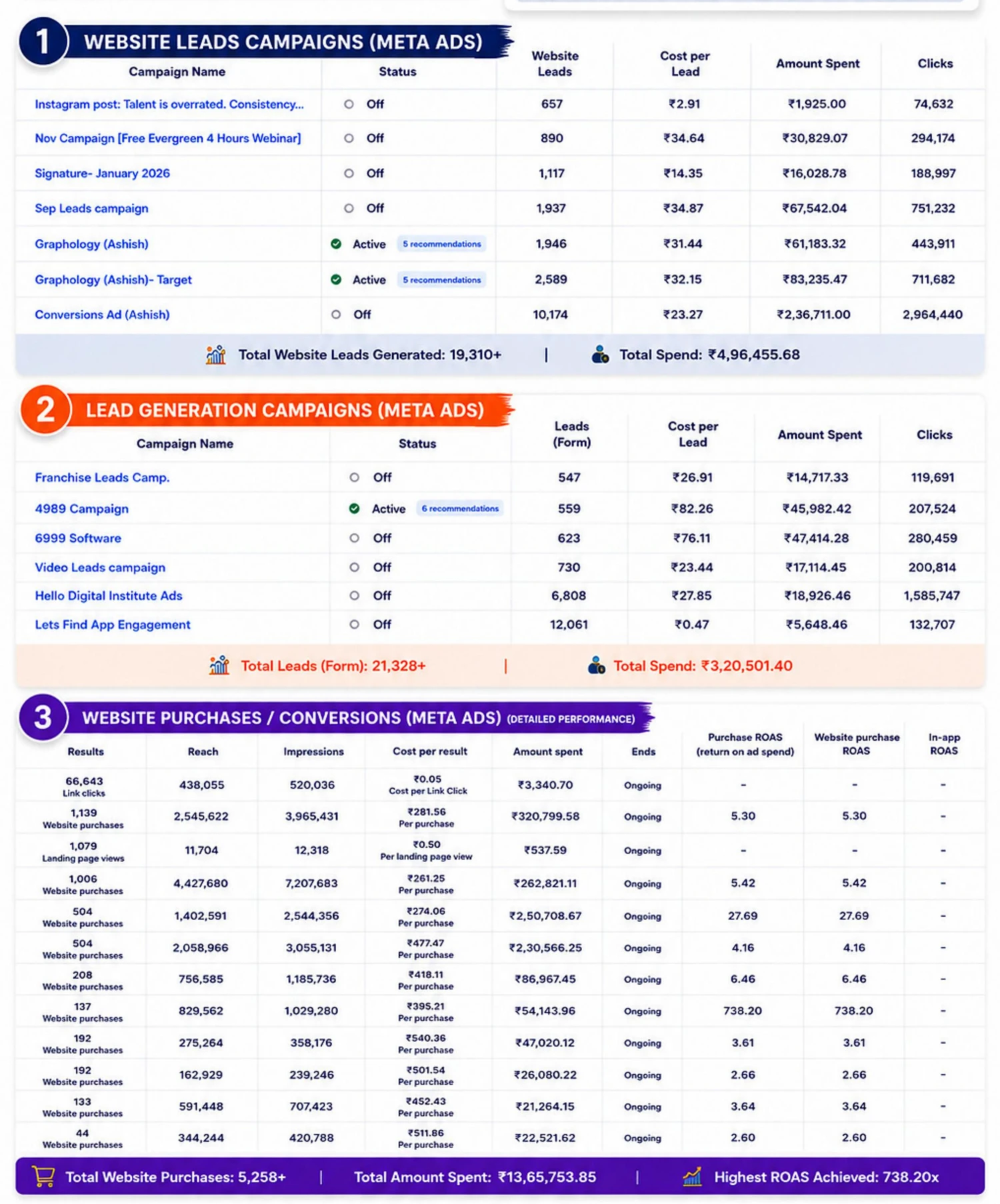1000x1204 pixels.
Task: Click the chart icon beside Total Leads (Form)
Action: point(219,665)
